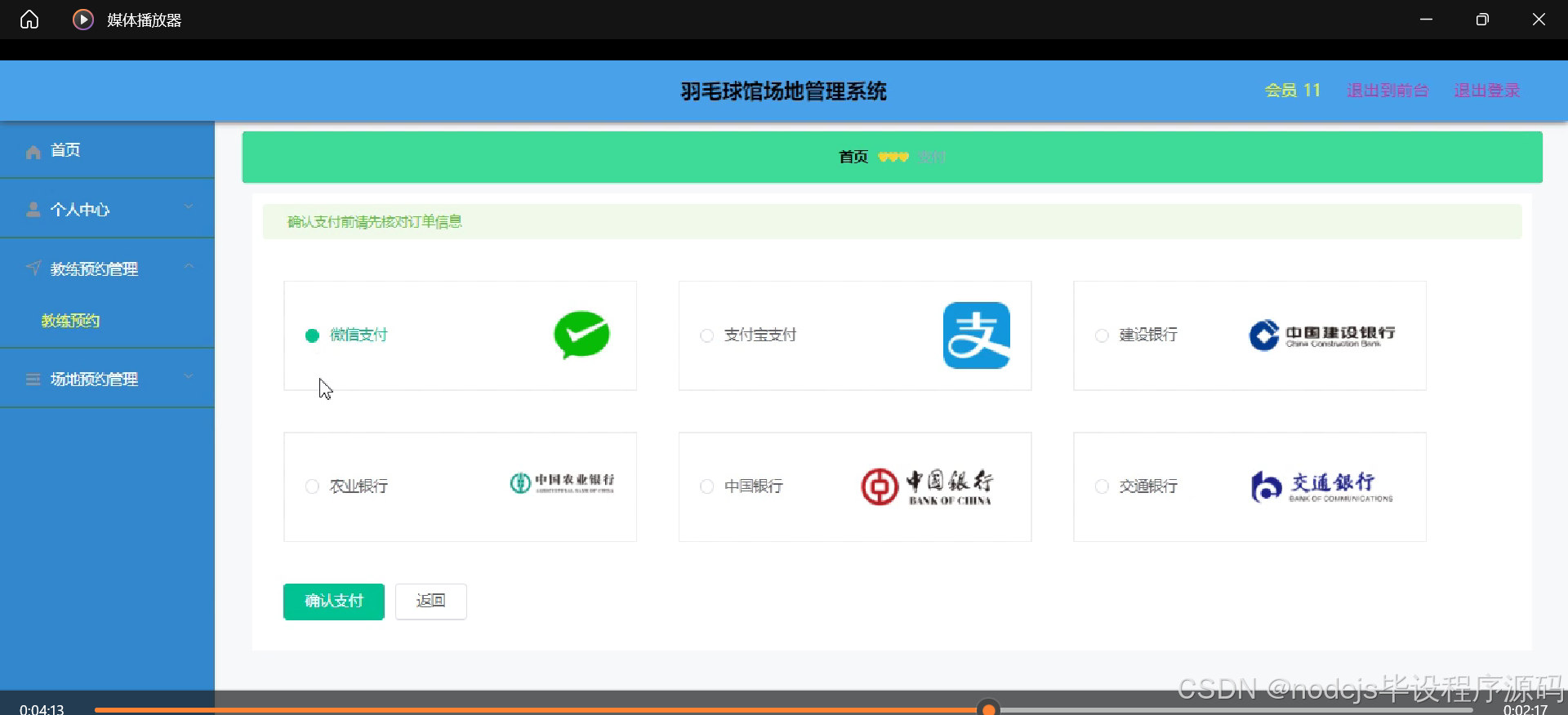This screenshot has height=715, width=1568.
Task: Click the 退出登录 link
Action: (1487, 91)
